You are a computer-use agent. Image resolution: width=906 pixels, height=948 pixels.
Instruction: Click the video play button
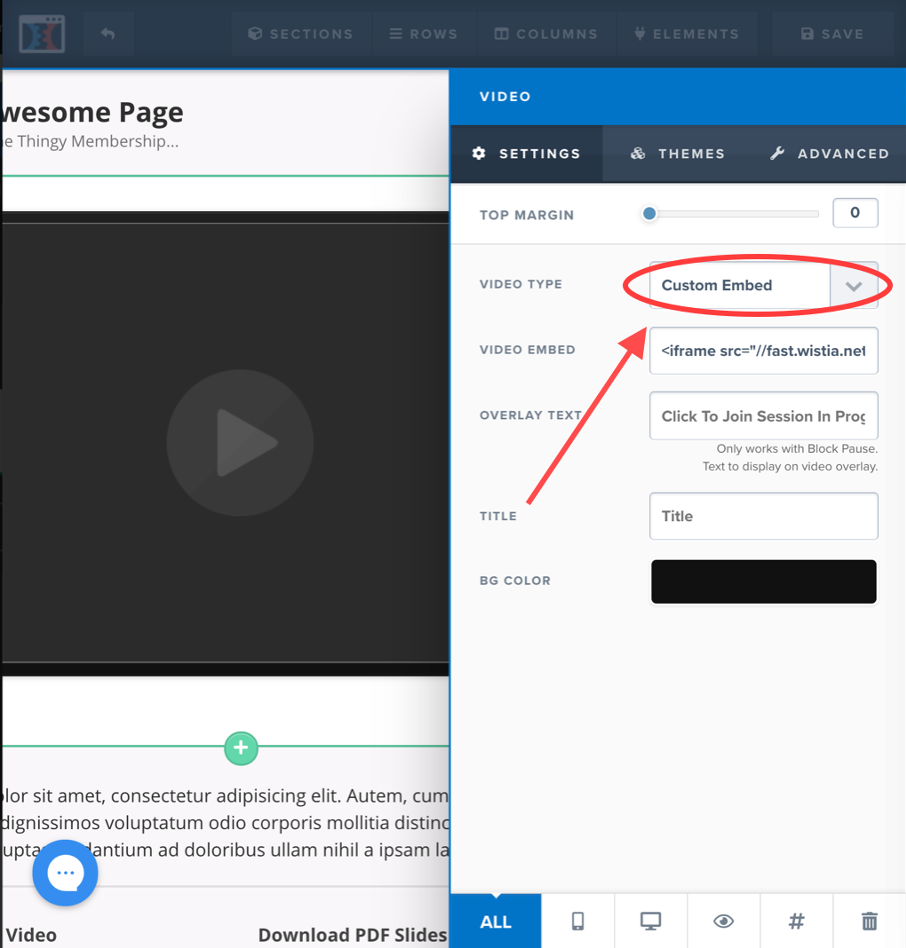tap(240, 443)
